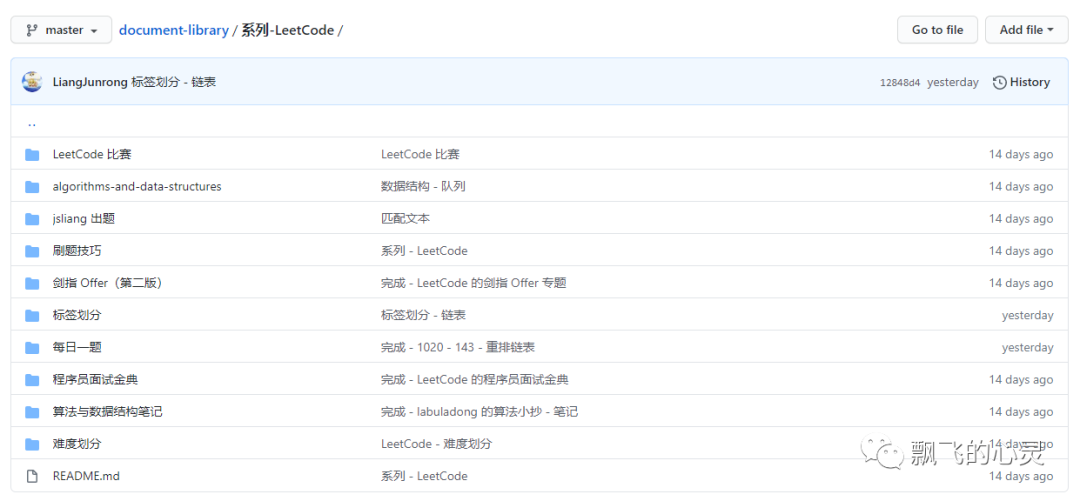Open the 剑指 Offer（第二版）folder
1080x501 pixels.
(108, 283)
